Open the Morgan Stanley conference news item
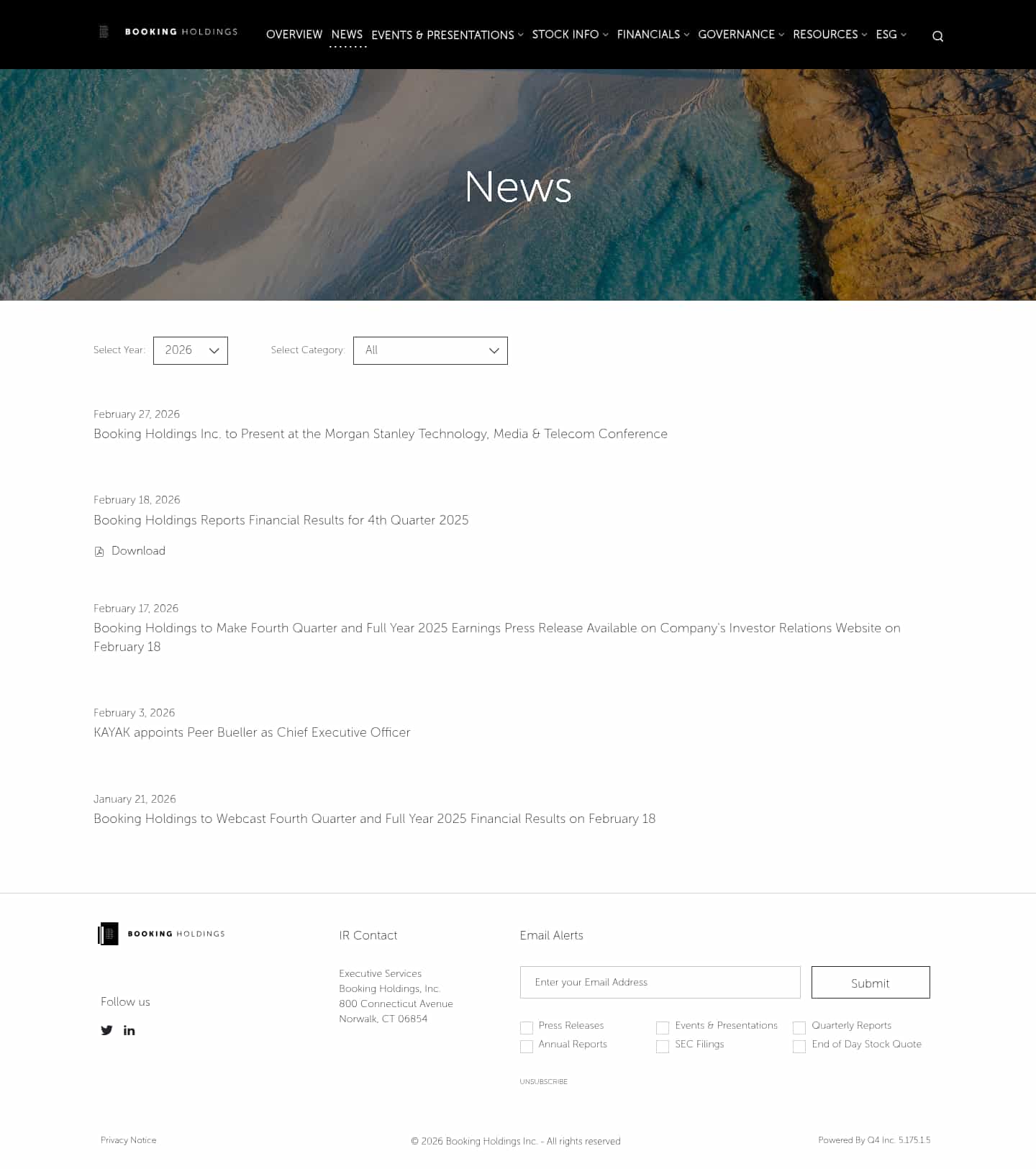Screen dimensions: 1036x1169 coord(381,434)
